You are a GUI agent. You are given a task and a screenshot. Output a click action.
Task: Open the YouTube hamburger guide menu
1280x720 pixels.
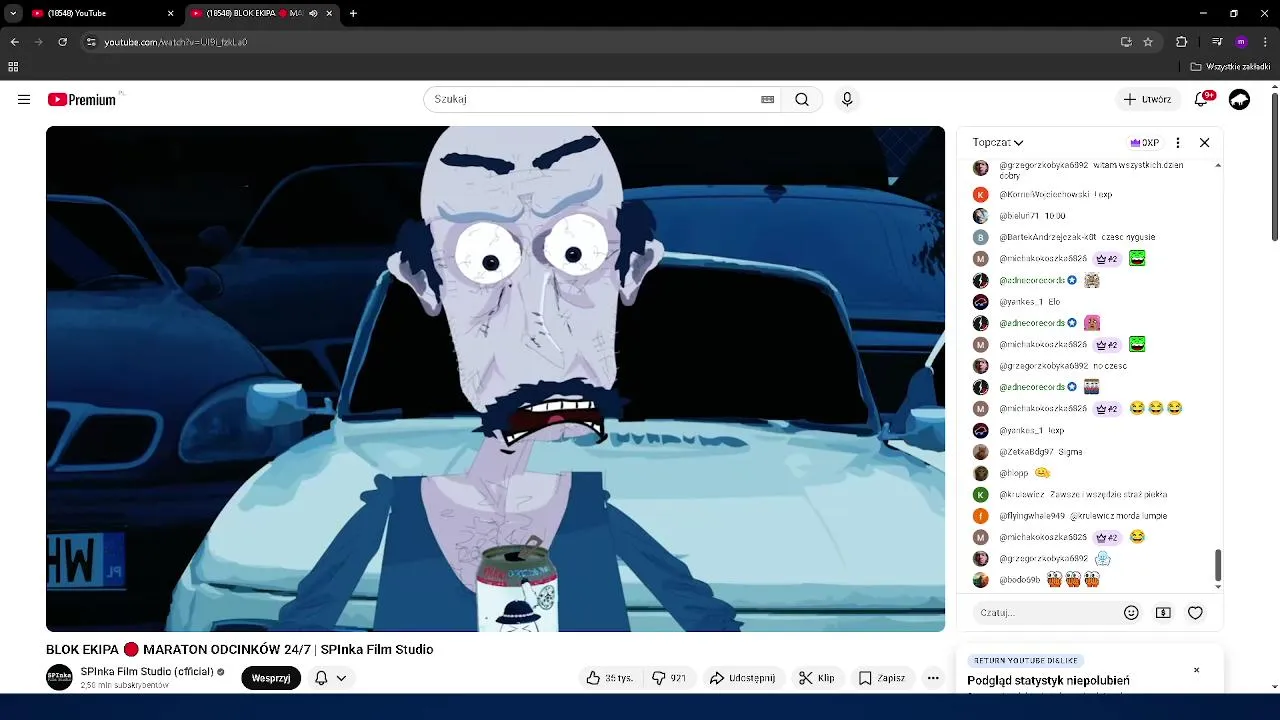[x=24, y=99]
